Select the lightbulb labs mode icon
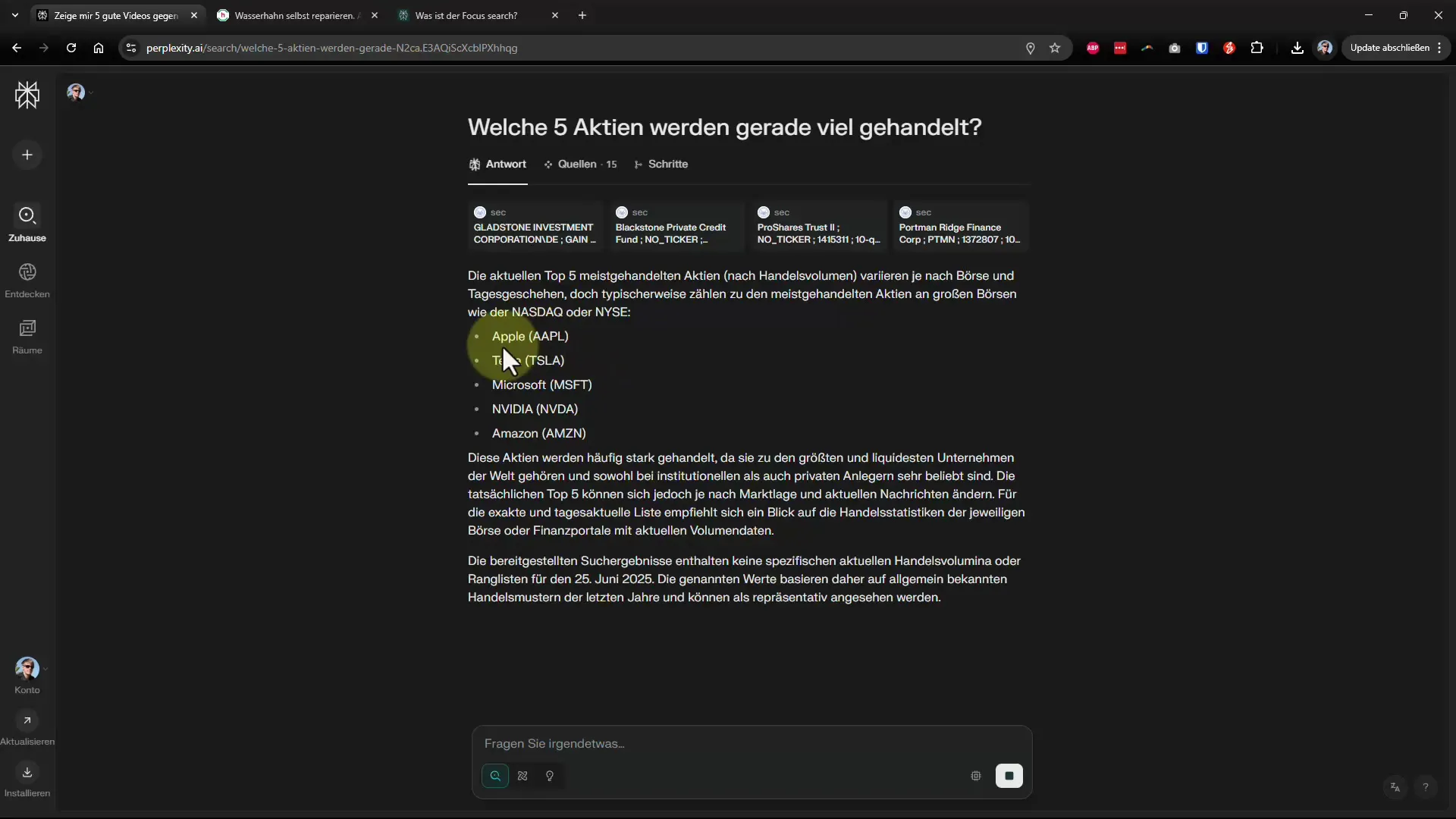 [x=550, y=776]
